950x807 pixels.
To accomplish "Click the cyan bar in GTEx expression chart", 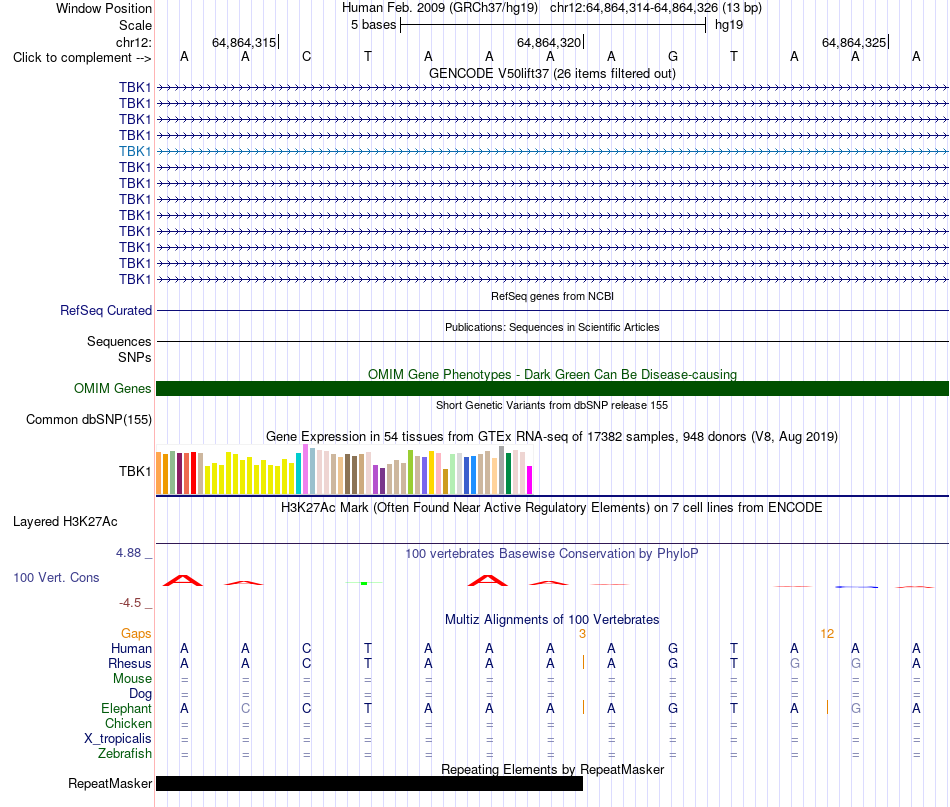I will click(298, 473).
